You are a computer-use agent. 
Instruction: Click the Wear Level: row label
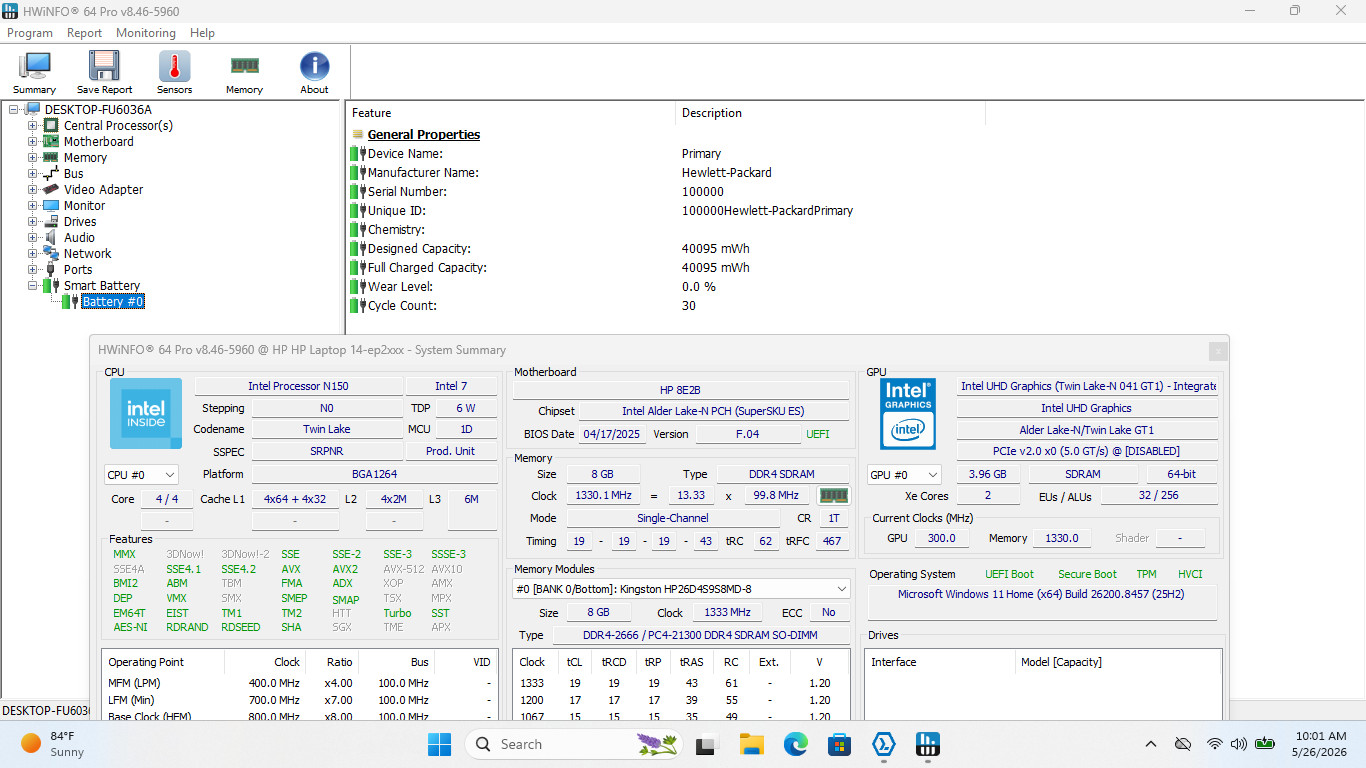(401, 286)
